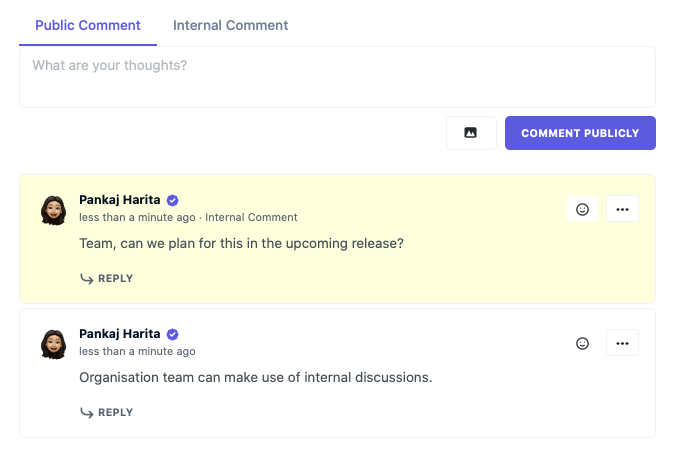This screenshot has height=466, width=681.
Task: Select the Public Comment tab
Action: (x=88, y=25)
